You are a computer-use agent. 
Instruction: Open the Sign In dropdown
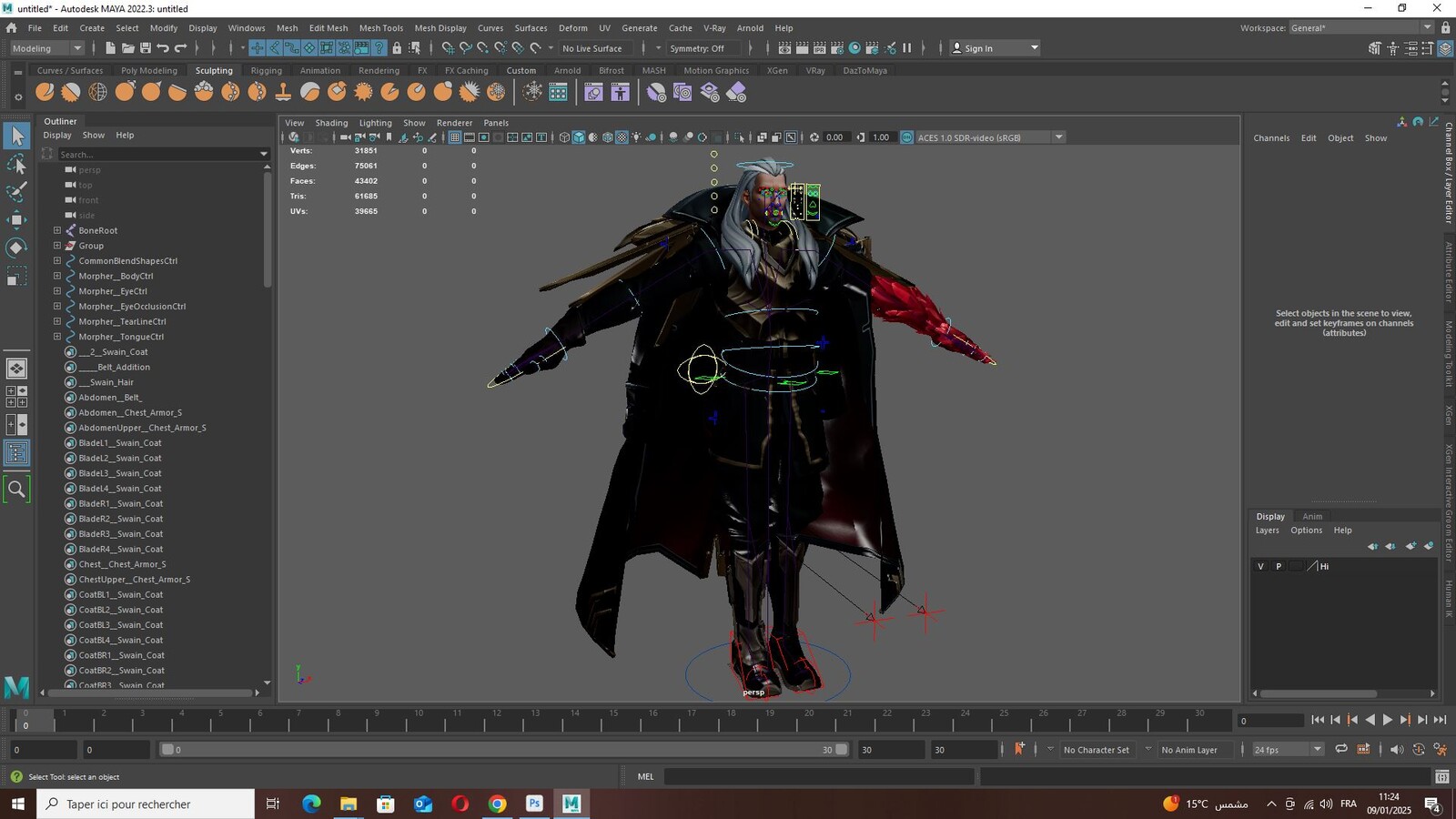(x=995, y=48)
